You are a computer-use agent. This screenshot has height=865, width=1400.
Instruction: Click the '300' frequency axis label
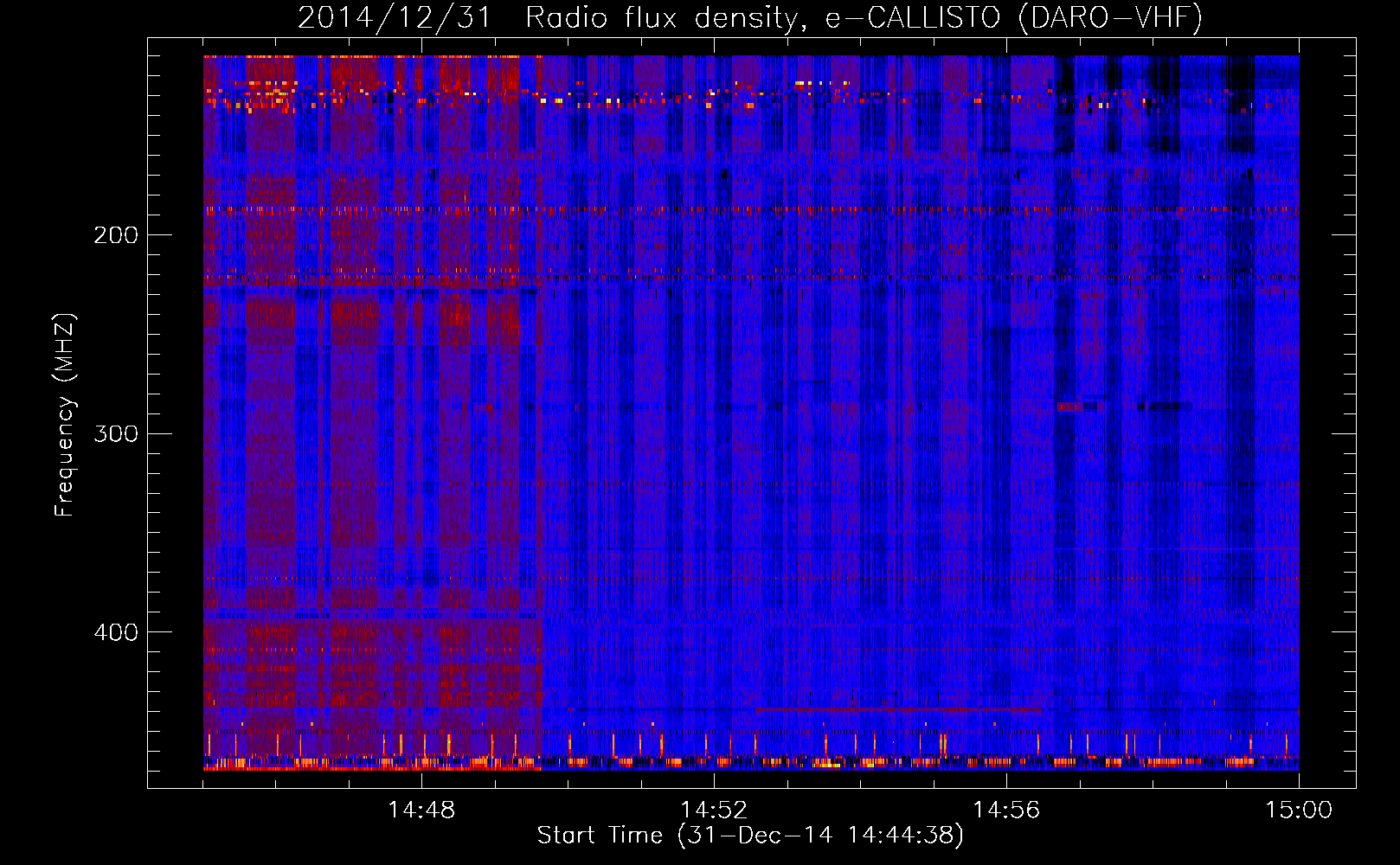coord(116,433)
